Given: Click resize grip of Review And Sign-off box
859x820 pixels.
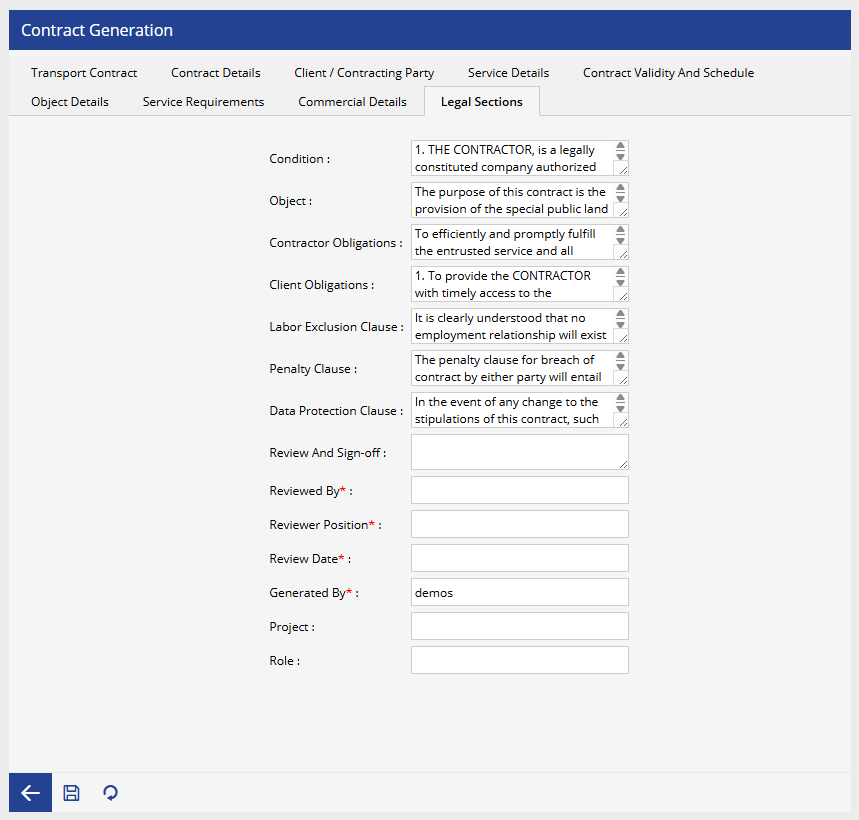Looking at the screenshot, I should pos(623,465).
